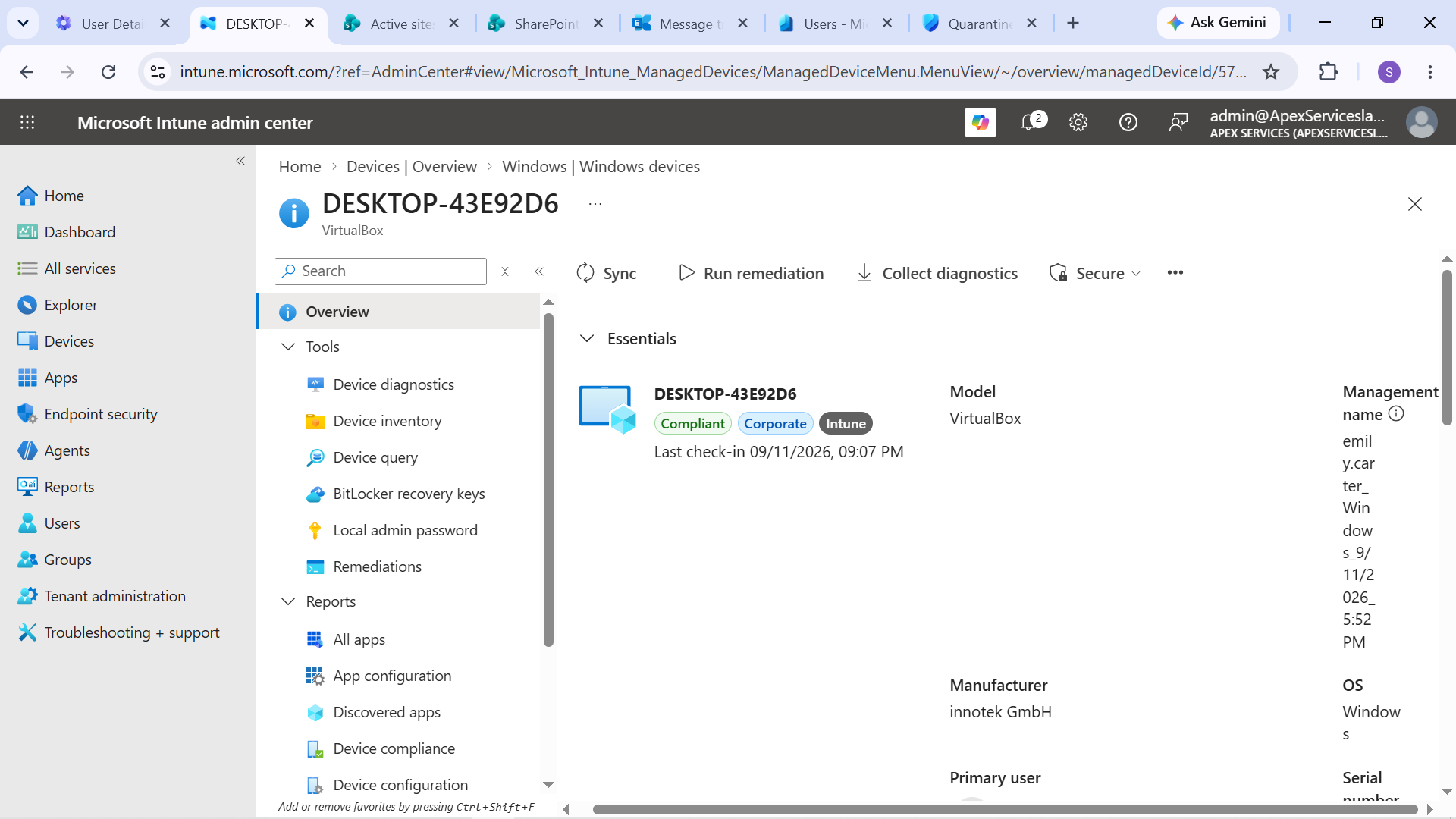The image size is (1456, 819).
Task: Click Collect diagnostics
Action: coord(937,273)
